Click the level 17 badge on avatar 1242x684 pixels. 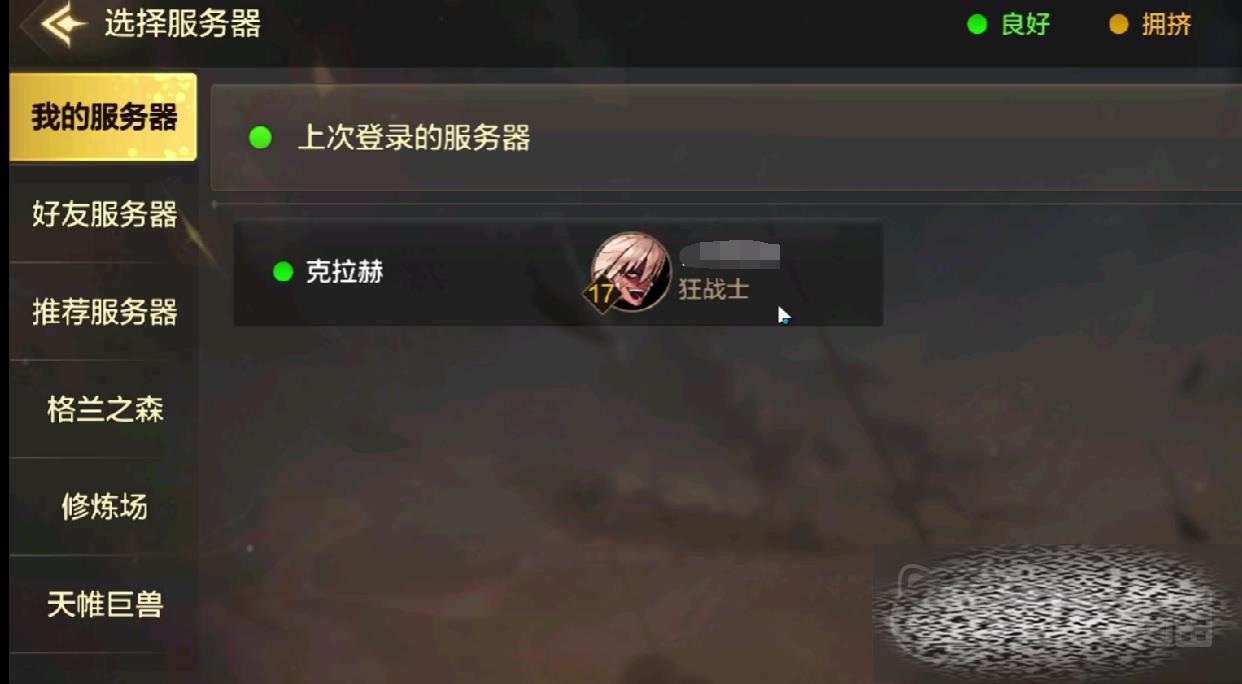[601, 294]
